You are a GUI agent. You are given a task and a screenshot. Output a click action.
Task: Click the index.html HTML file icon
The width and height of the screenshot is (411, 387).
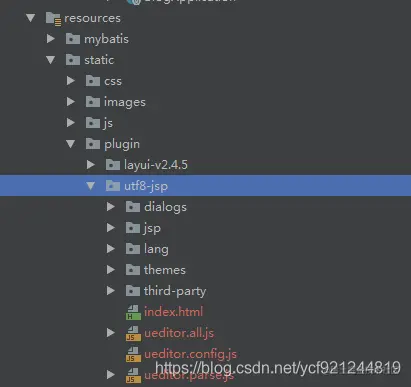(x=133, y=312)
